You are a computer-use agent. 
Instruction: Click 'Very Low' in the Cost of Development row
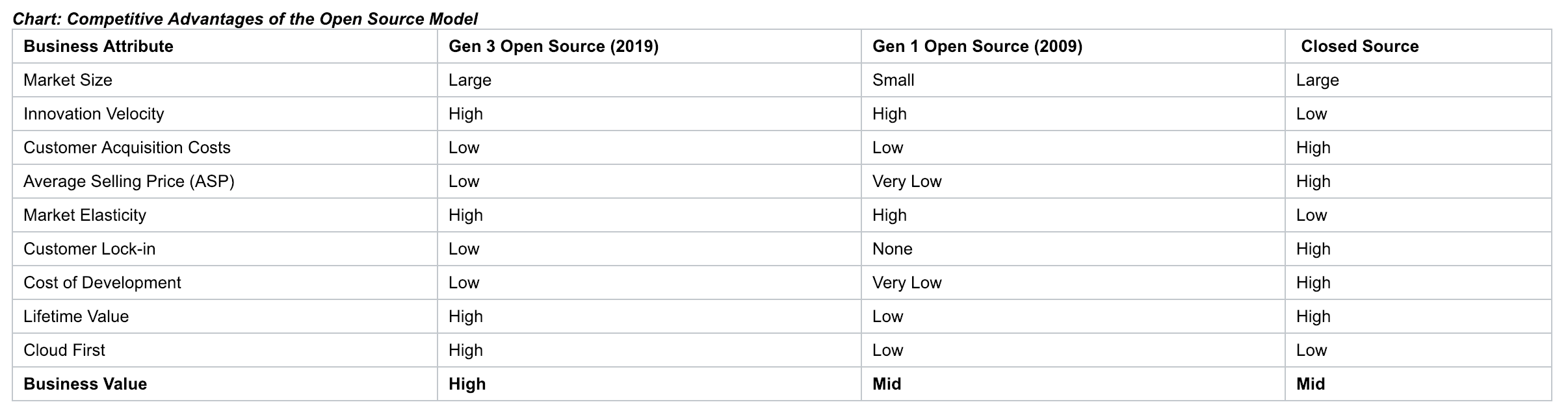click(906, 282)
